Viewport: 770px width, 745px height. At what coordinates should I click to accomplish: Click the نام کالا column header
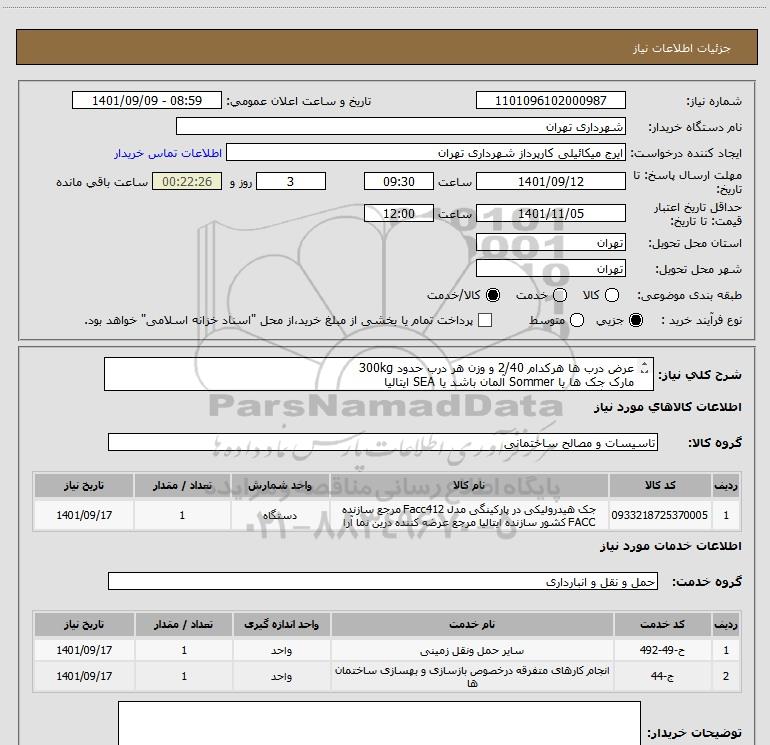pos(469,486)
